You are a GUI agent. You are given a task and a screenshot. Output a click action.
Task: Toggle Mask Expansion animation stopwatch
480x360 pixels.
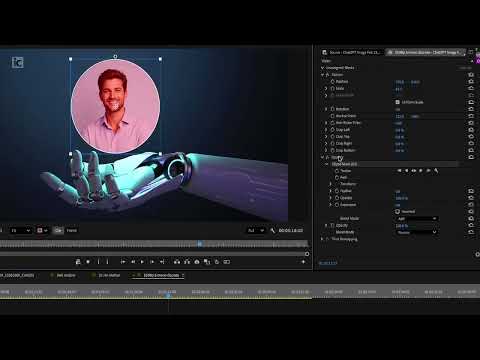[337, 205]
